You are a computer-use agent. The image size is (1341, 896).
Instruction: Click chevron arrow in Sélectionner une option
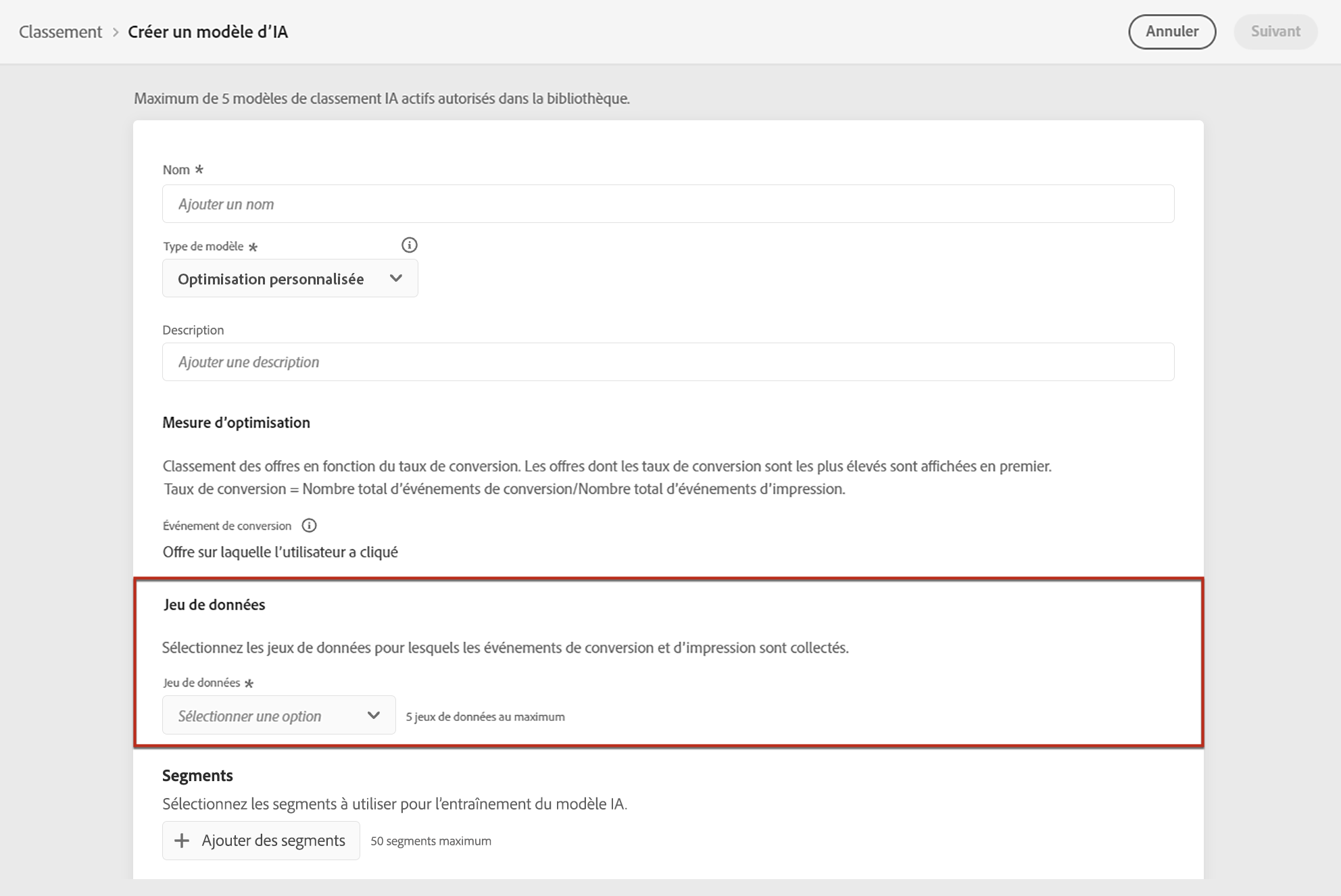(x=373, y=716)
